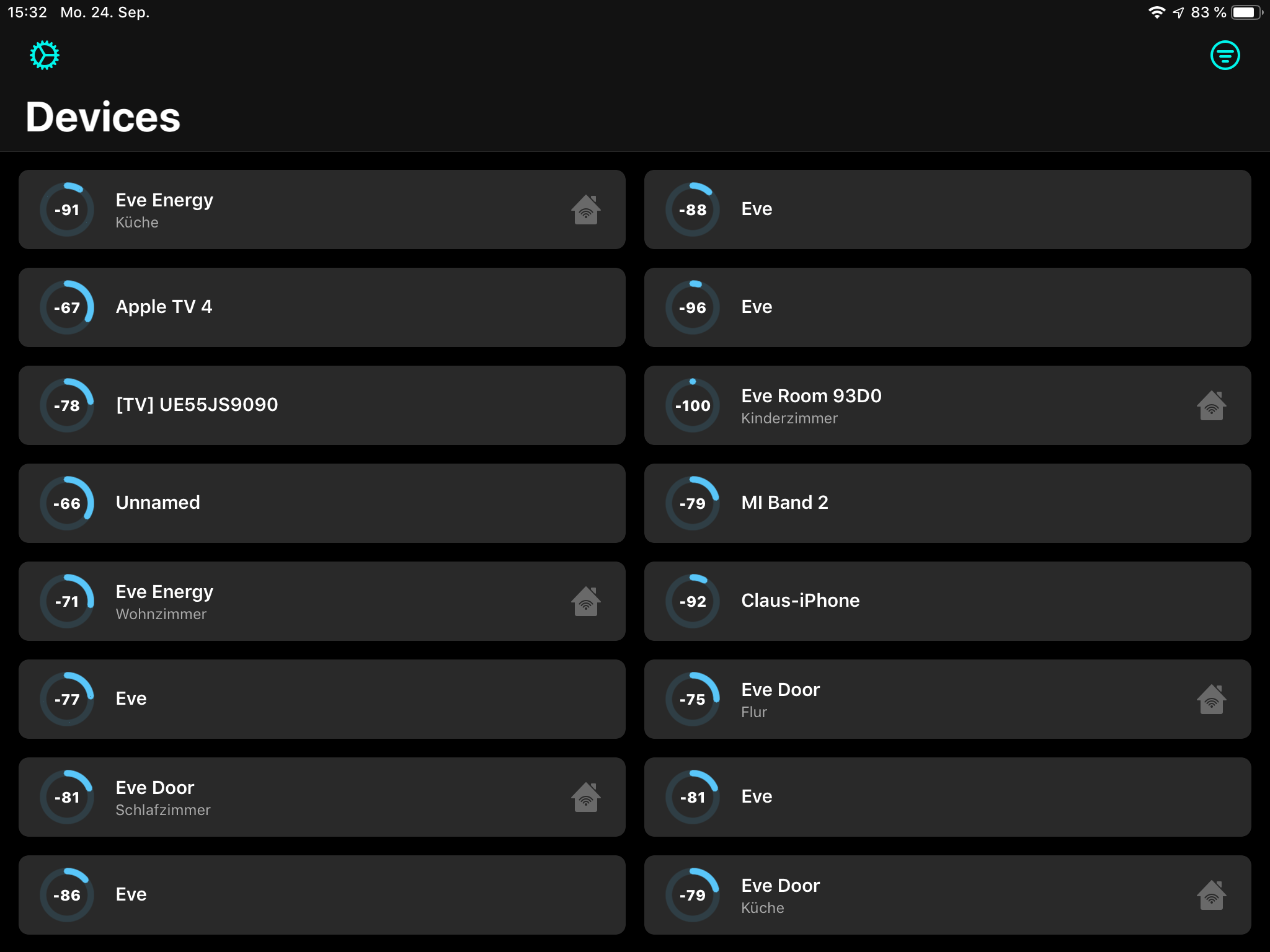The height and width of the screenshot is (952, 1270).
Task: Tap HomeKit icon on Eve Energy Wohnzimmer
Action: point(585,601)
